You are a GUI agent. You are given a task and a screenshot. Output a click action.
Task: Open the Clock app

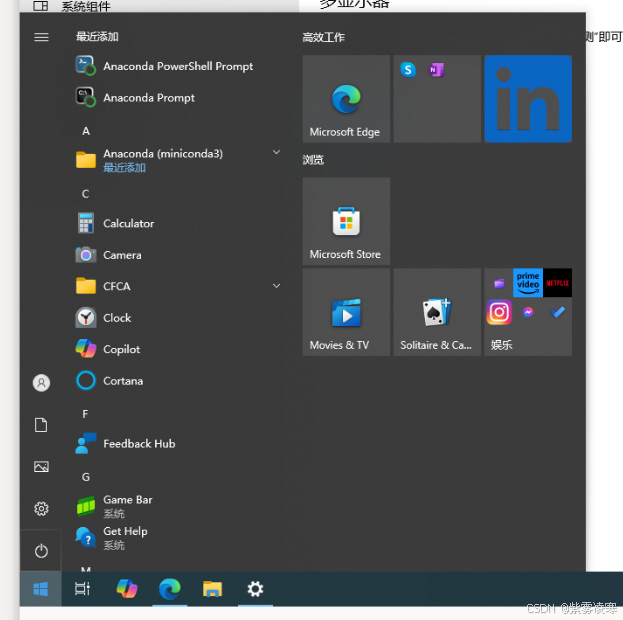tap(178, 318)
